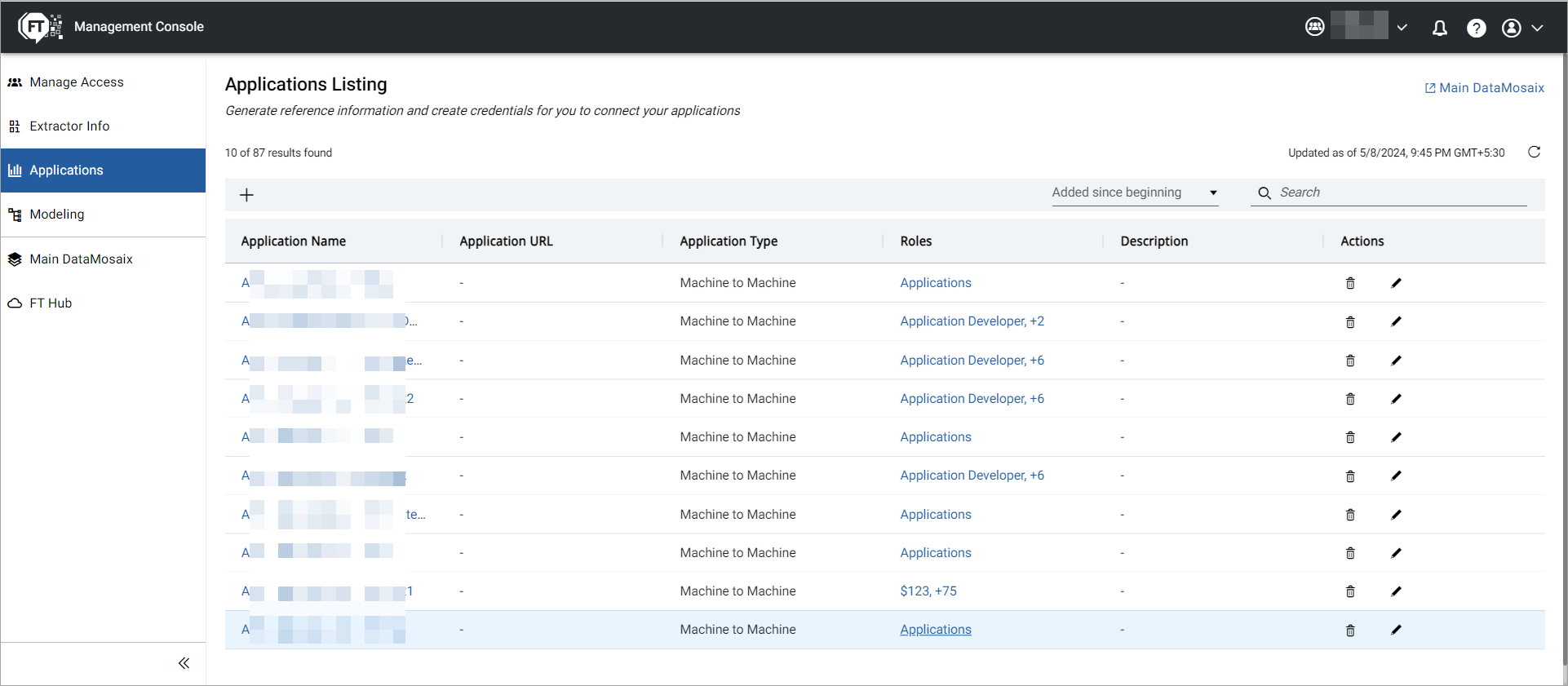Click the Search input field

point(1399,193)
